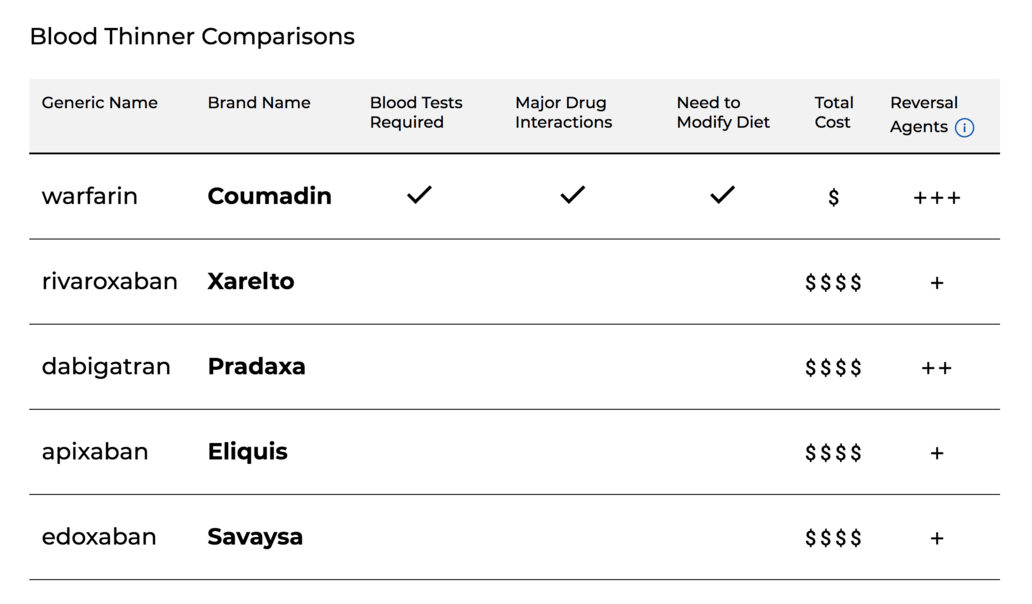Click the Generic Name column header
This screenshot has width=1032, height=604.
coord(99,103)
